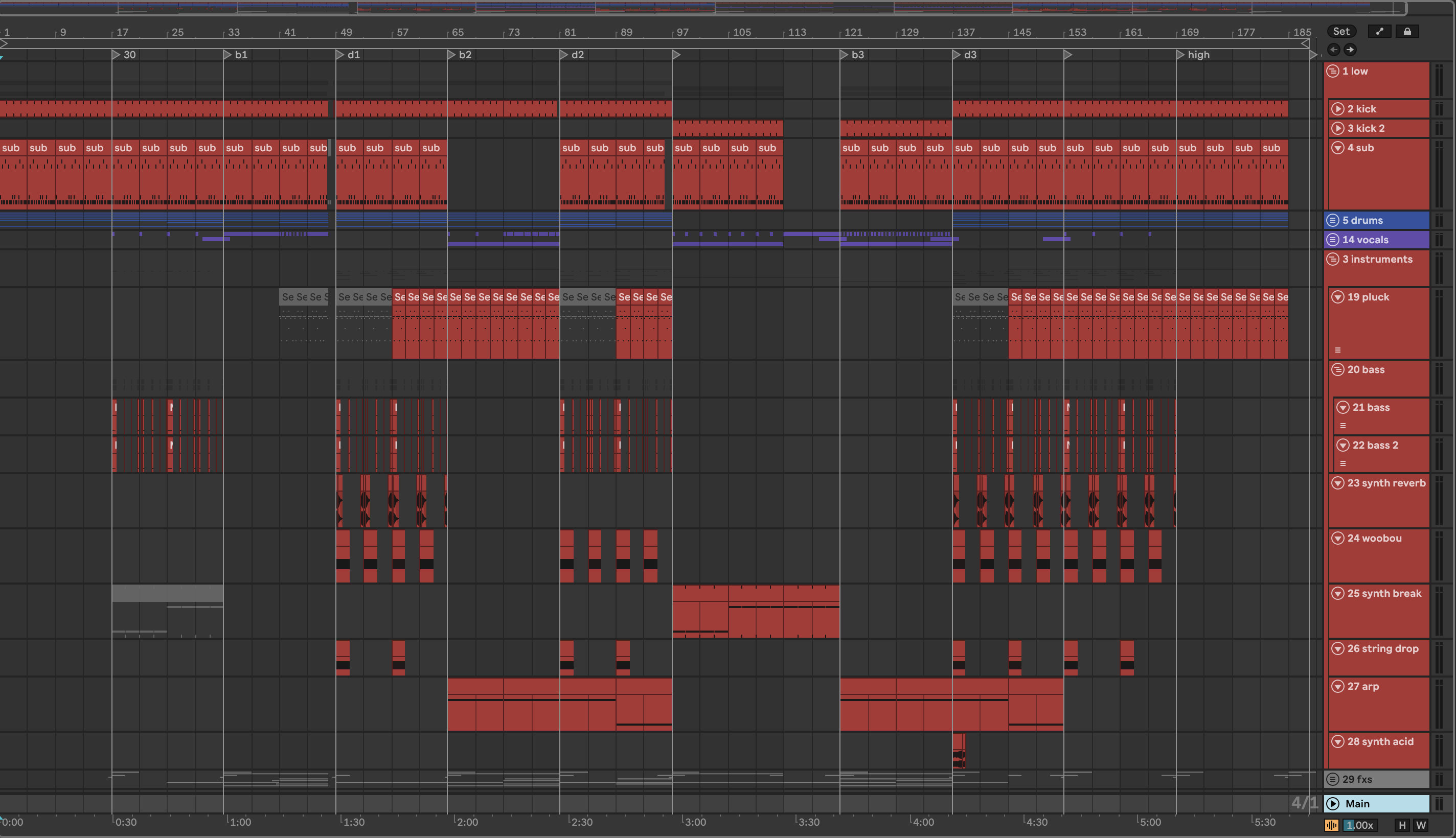Fold the 14 vocals group track
The height and width of the screenshot is (838, 1456).
(x=1333, y=240)
